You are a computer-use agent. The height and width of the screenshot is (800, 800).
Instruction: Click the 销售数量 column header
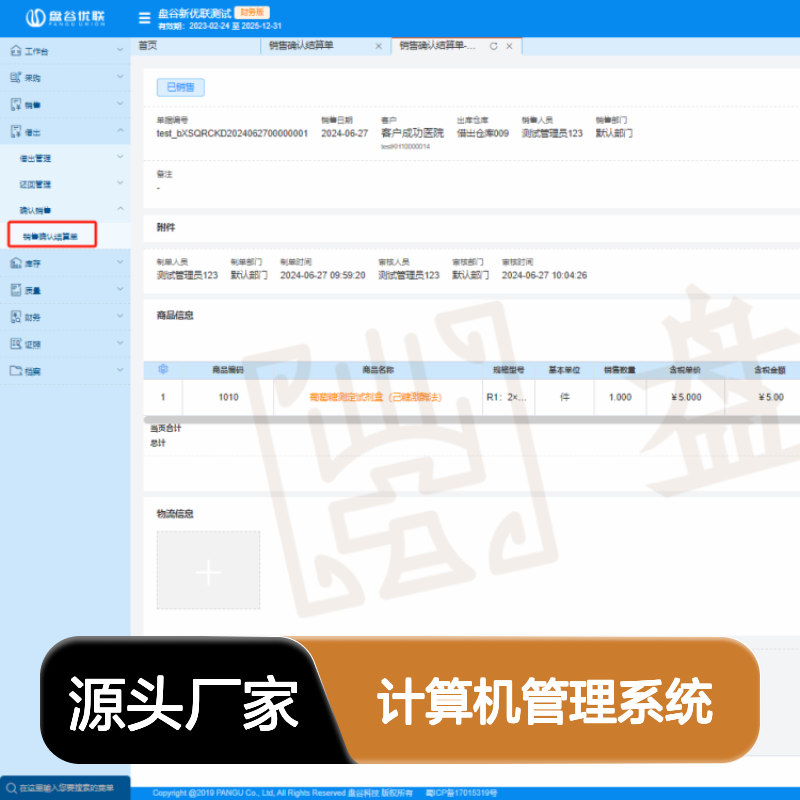coord(620,370)
